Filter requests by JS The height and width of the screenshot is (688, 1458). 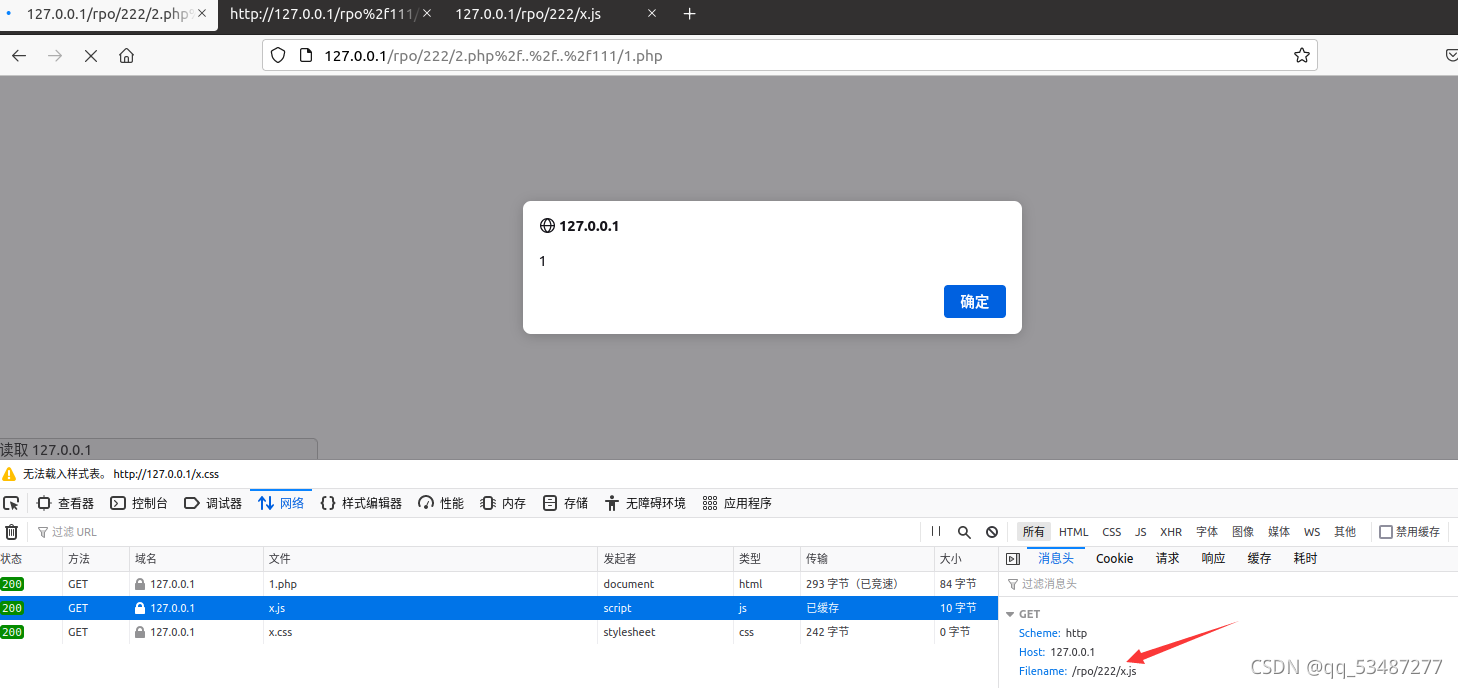(x=1141, y=532)
